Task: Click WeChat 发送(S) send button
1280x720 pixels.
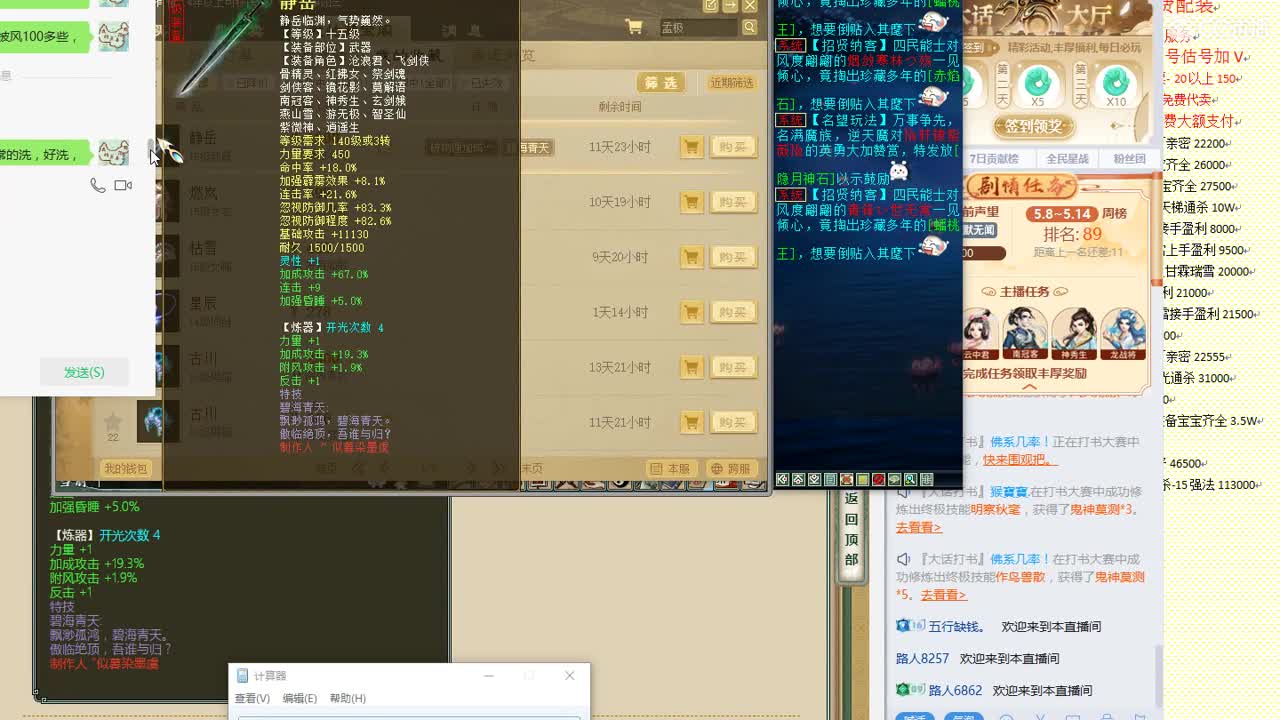Action: [x=84, y=372]
